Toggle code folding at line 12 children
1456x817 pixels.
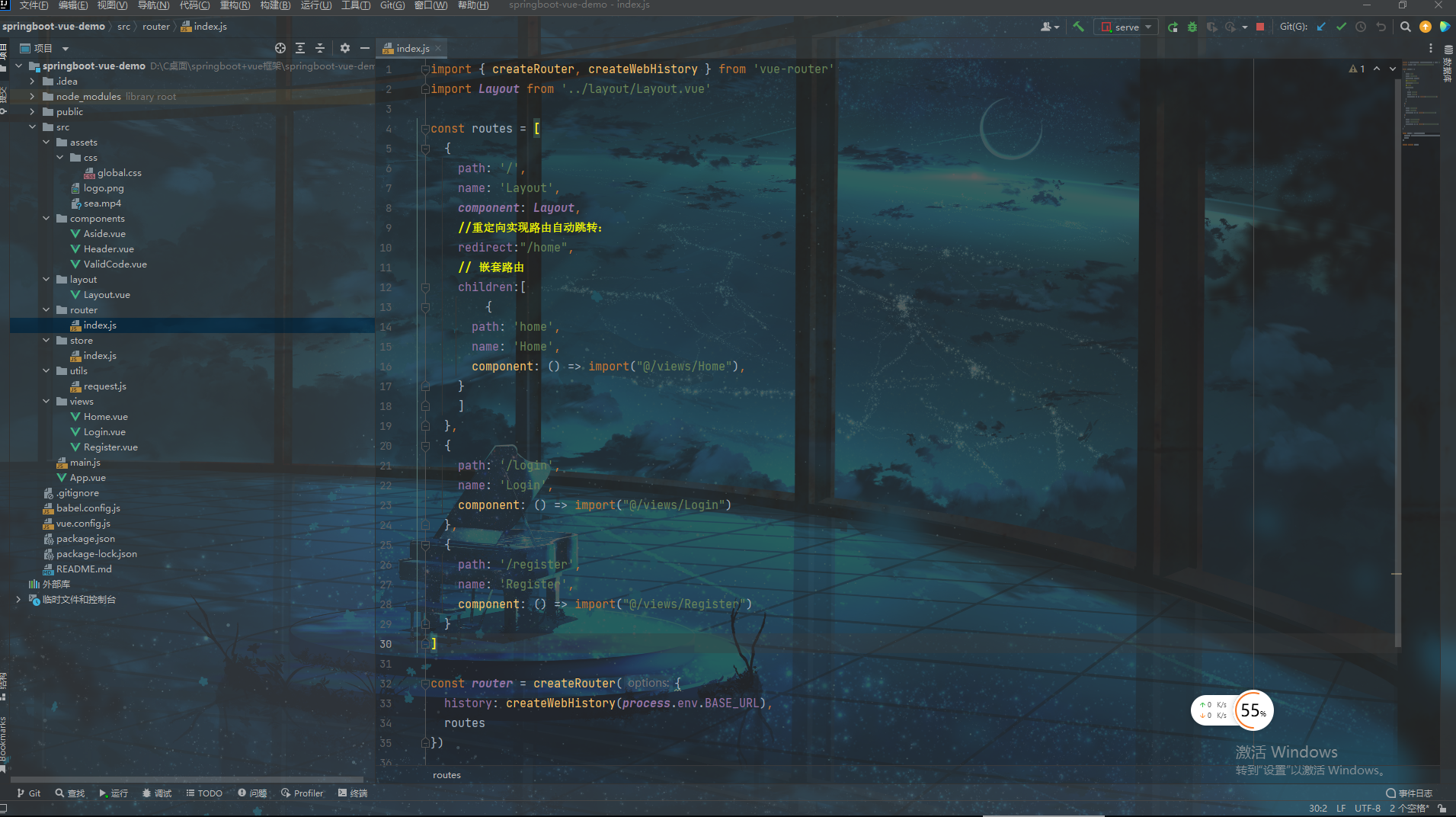point(425,287)
